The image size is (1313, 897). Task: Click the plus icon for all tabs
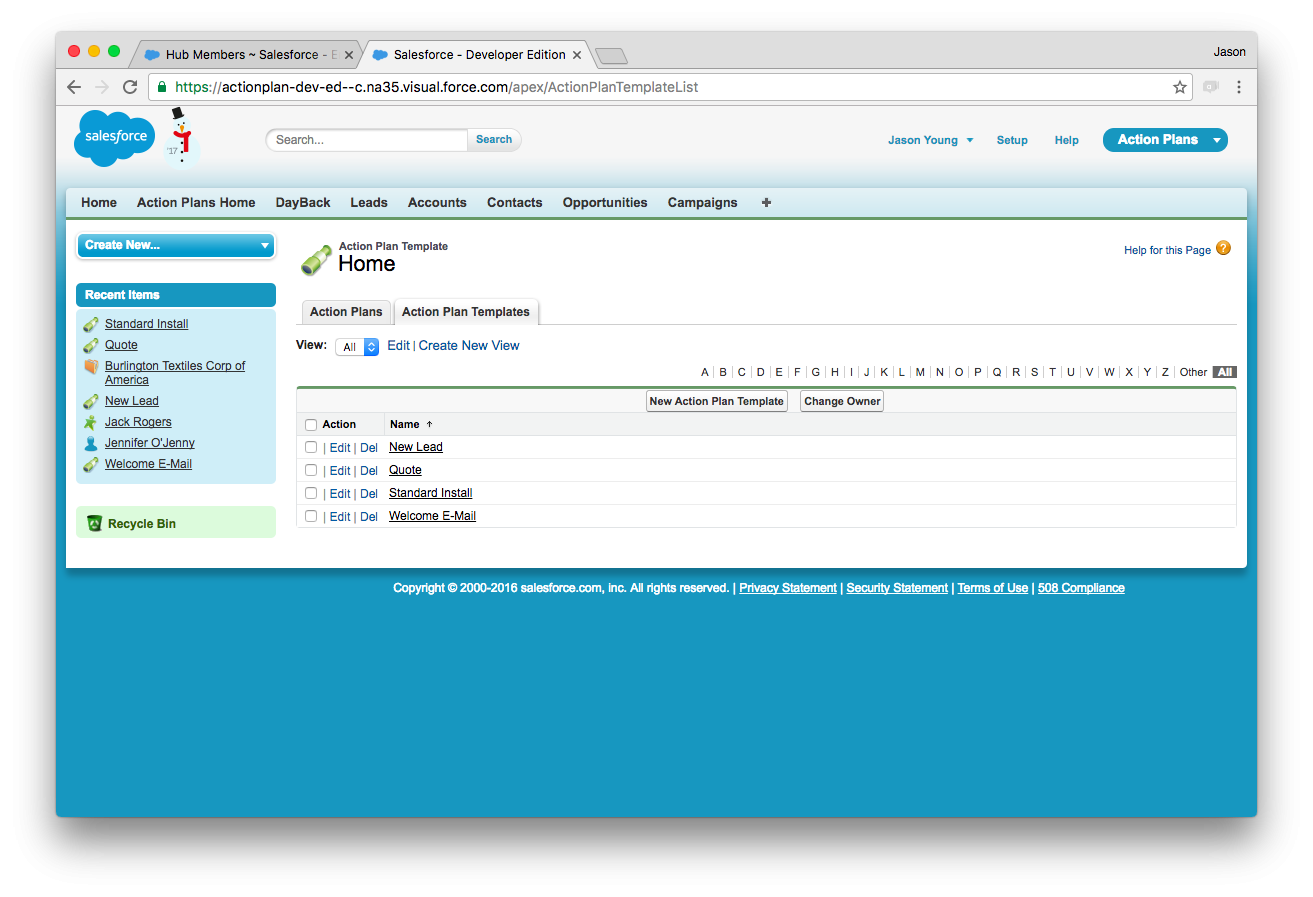click(x=766, y=202)
